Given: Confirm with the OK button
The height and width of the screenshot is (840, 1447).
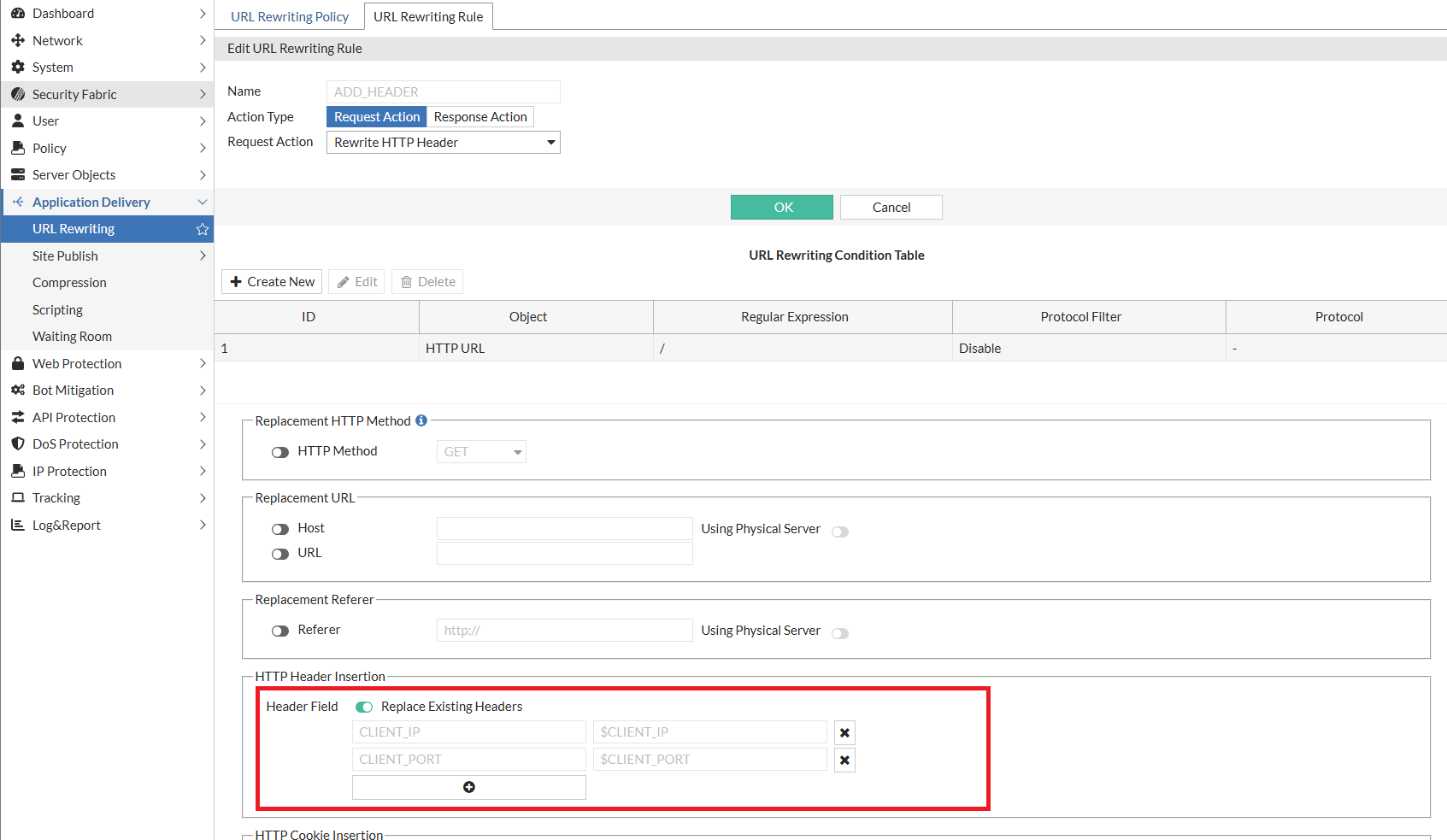Looking at the screenshot, I should click(x=782, y=207).
